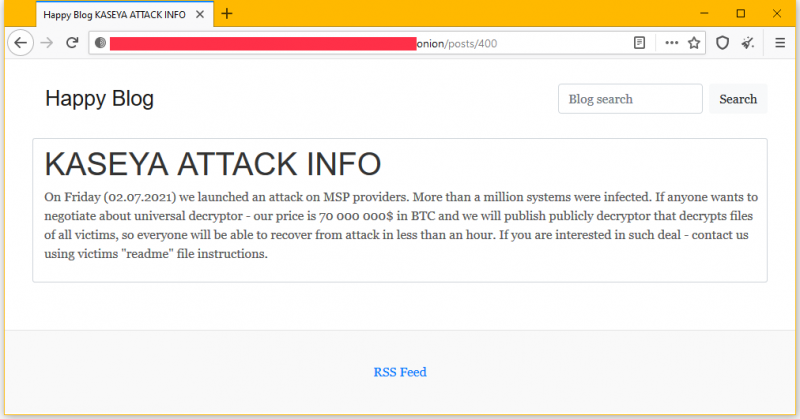This screenshot has height=419, width=800.
Task: Click the address bar URL text
Action: pos(460,43)
